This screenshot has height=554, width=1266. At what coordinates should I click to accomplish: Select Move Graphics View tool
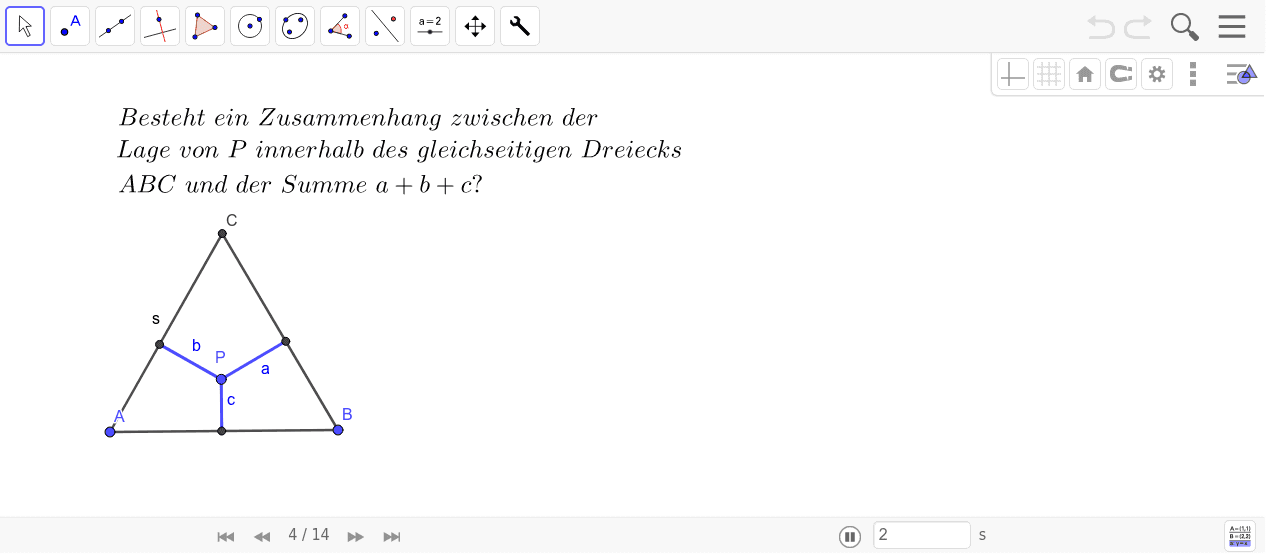click(475, 26)
